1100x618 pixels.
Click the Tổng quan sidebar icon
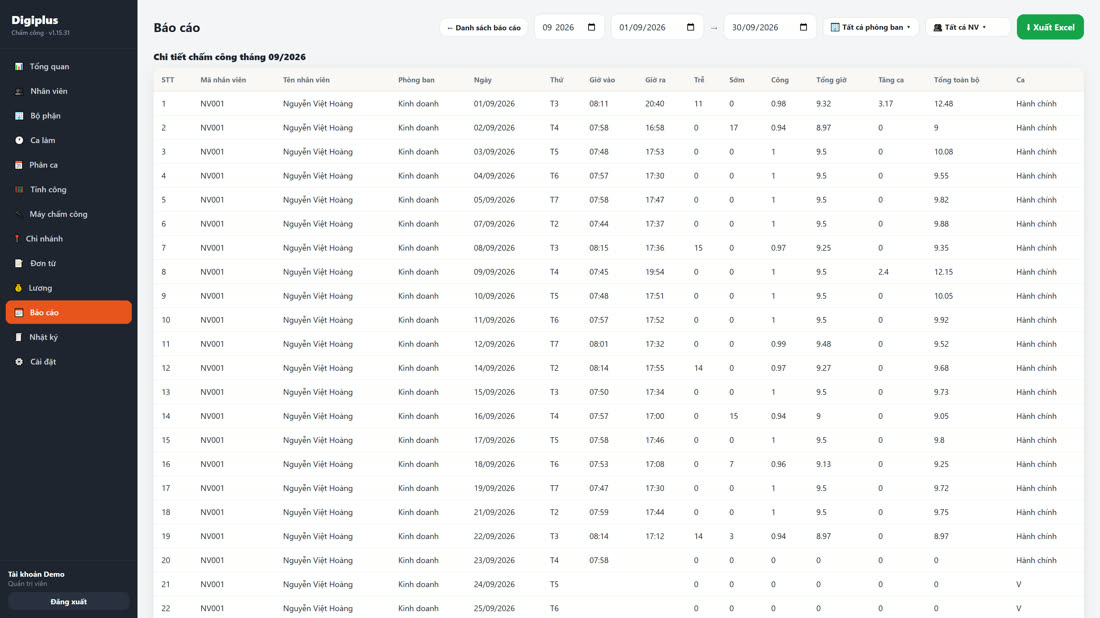tap(19, 67)
